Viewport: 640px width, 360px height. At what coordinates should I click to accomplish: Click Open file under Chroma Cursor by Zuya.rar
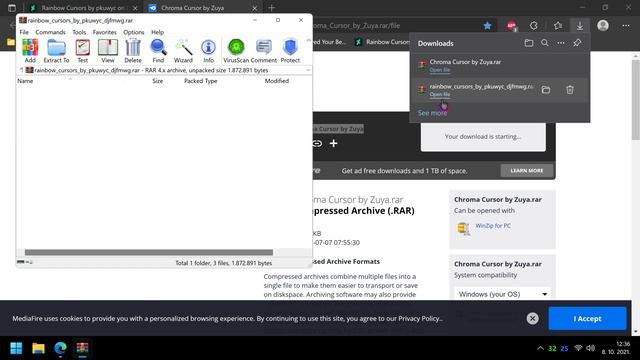(440, 70)
